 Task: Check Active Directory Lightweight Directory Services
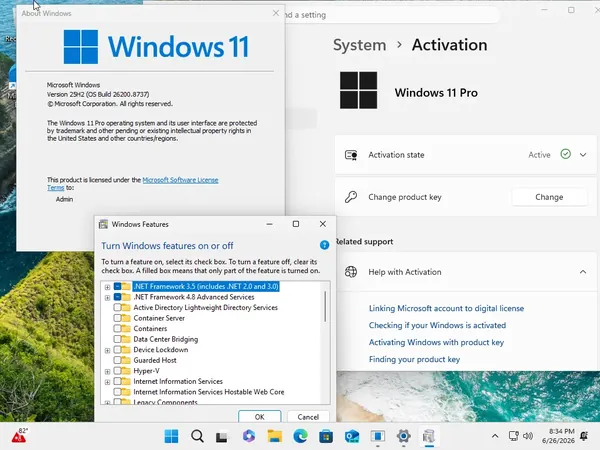pyautogui.click(x=117, y=307)
